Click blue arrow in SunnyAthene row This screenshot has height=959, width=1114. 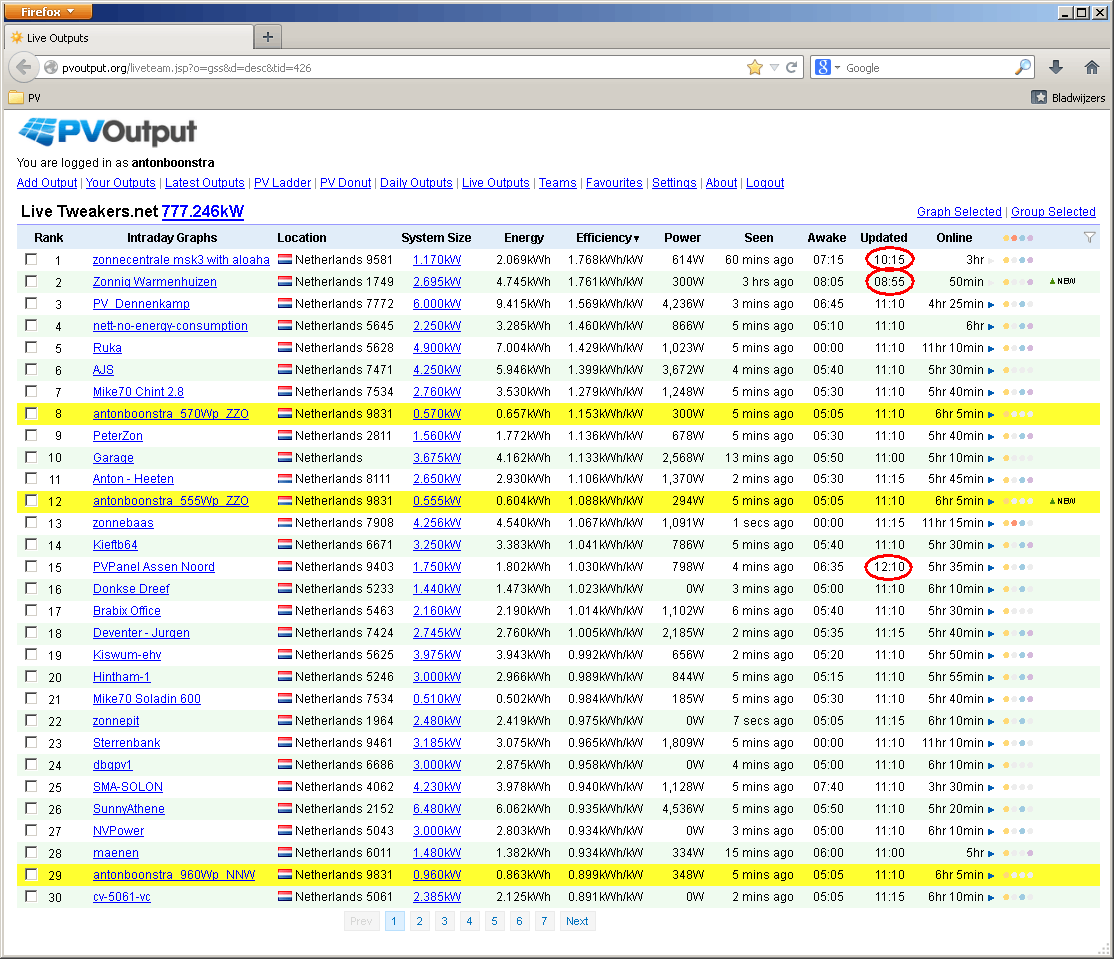pyautogui.click(x=991, y=810)
